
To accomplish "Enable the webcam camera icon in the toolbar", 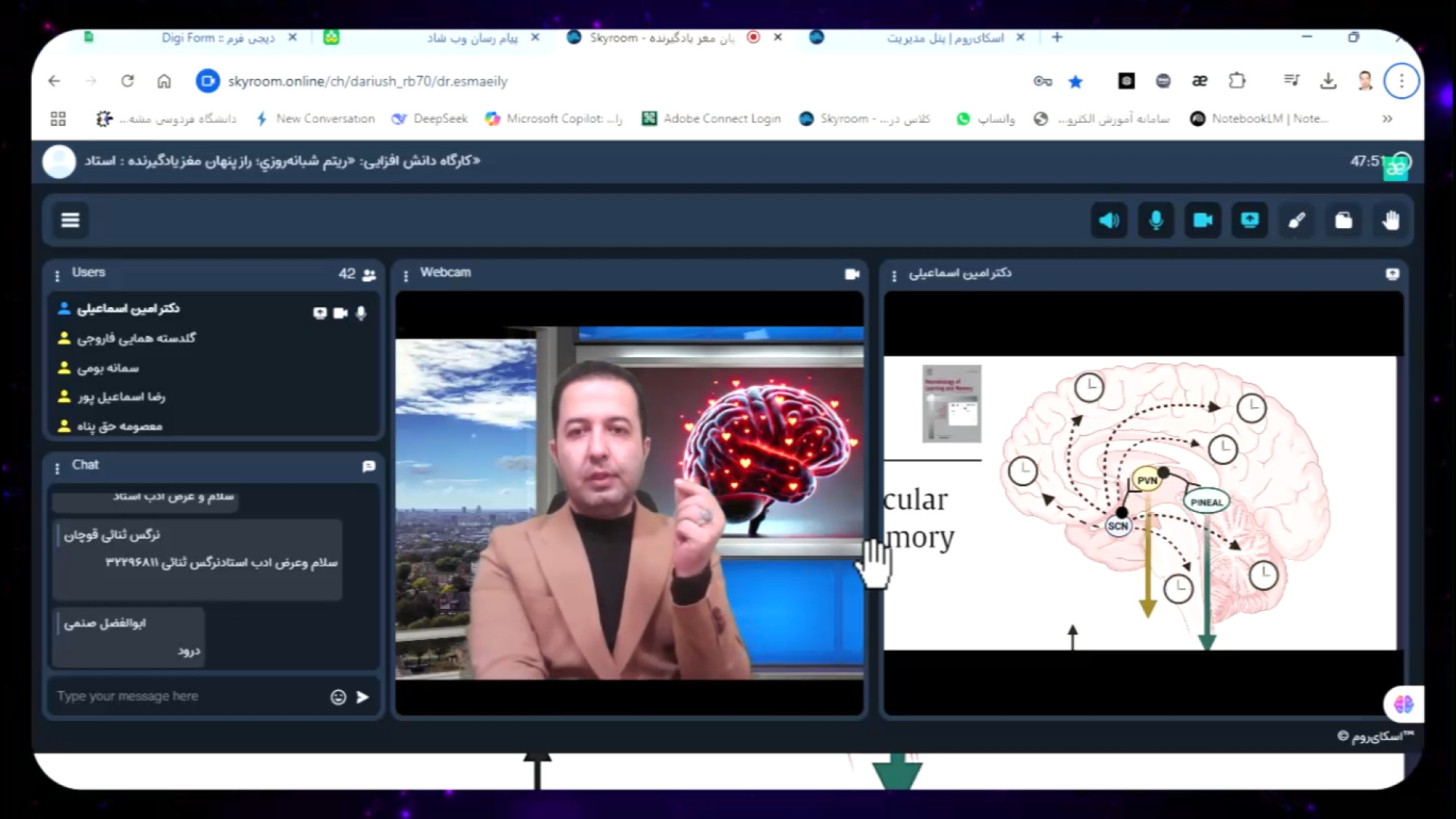I will [1203, 220].
